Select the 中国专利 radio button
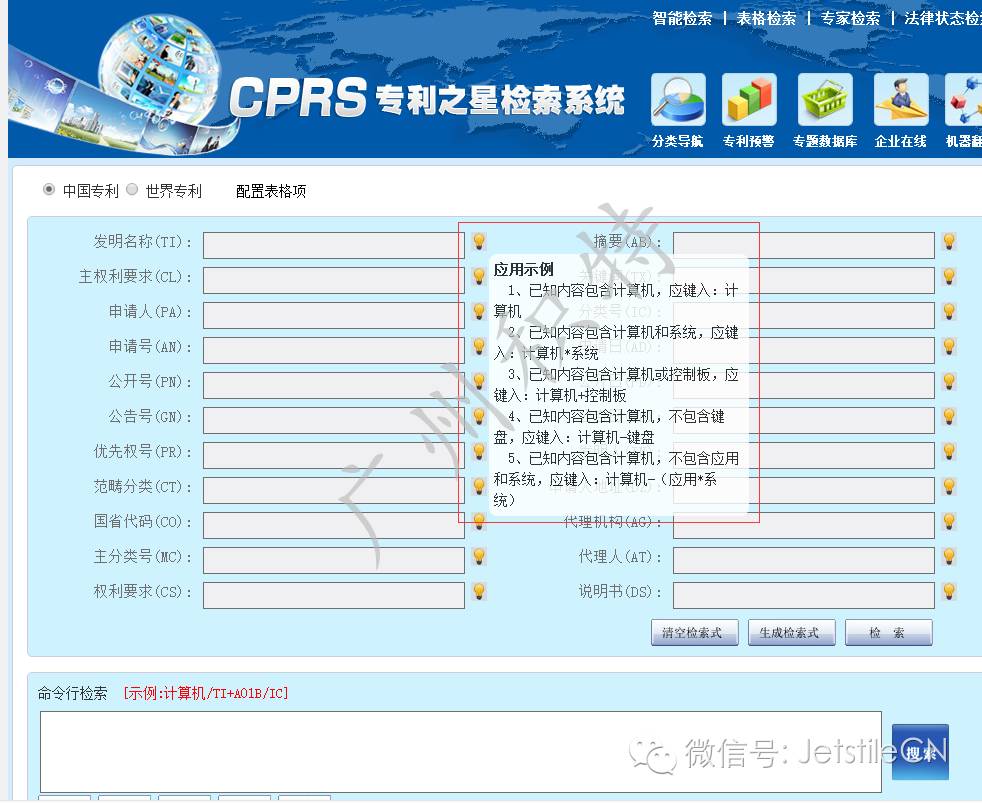 coord(49,189)
